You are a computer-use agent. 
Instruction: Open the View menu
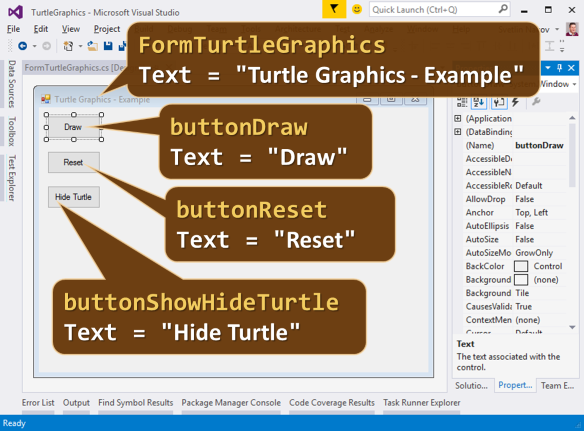(71, 29)
